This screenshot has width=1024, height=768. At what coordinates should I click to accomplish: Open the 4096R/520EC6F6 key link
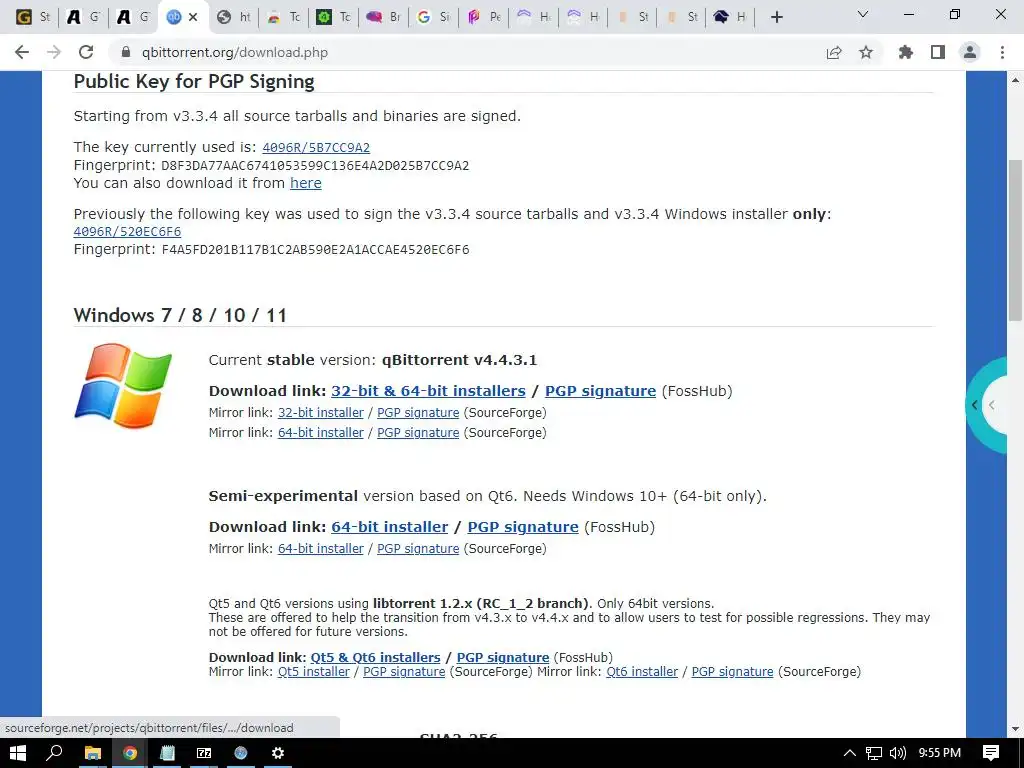(127, 232)
